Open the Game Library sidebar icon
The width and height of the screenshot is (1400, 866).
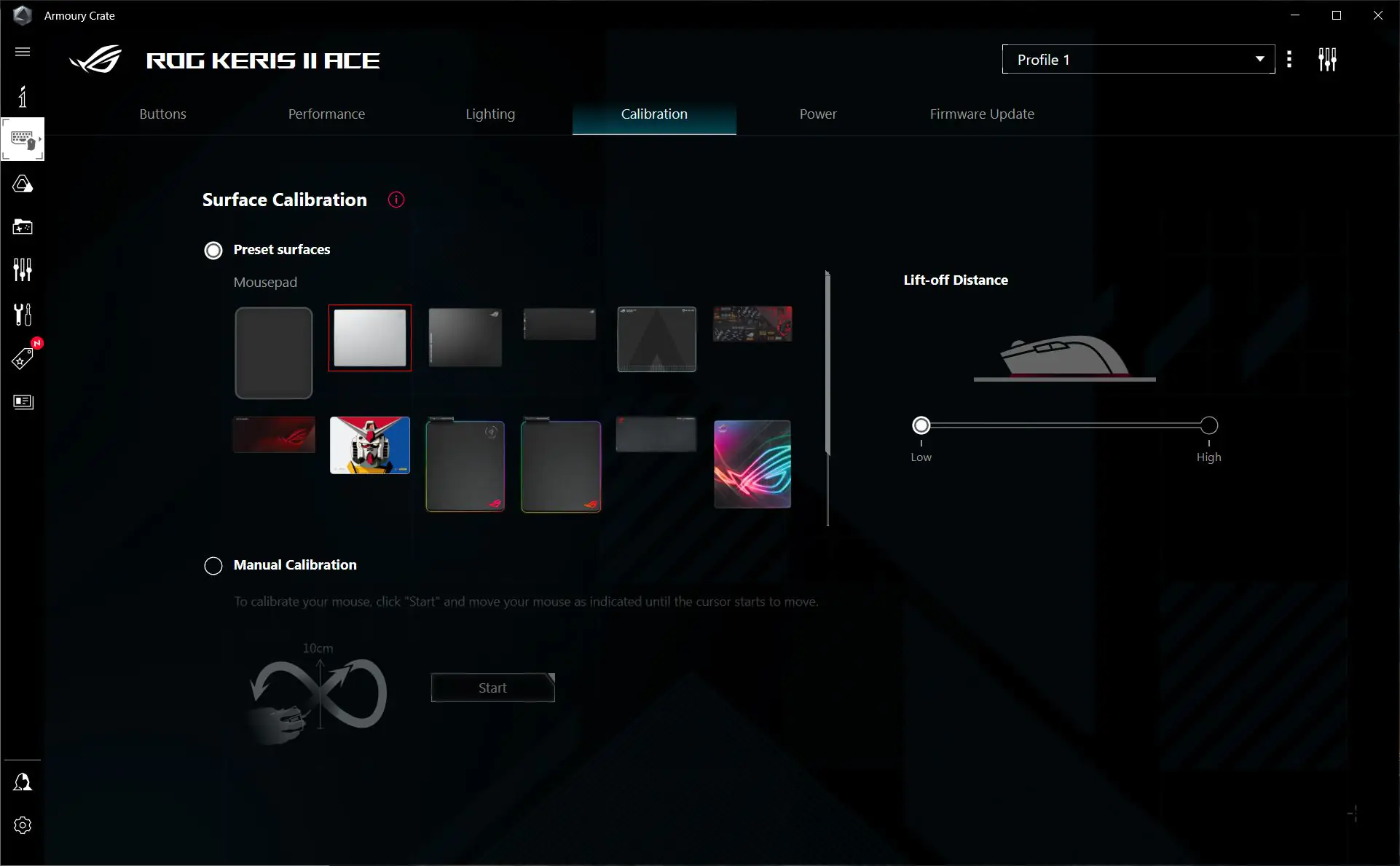(x=23, y=227)
